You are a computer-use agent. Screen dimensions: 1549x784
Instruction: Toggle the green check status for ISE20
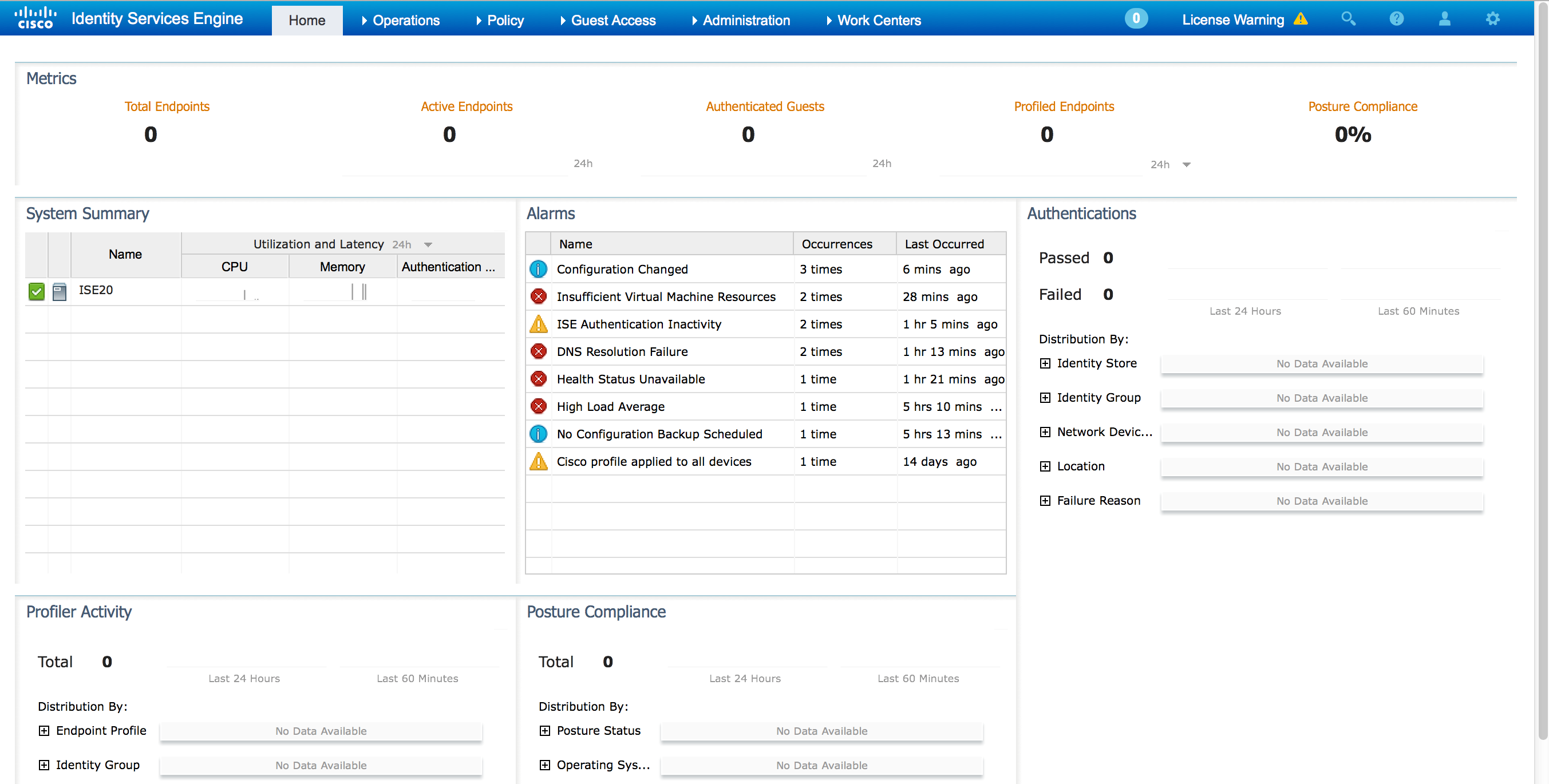(x=37, y=292)
